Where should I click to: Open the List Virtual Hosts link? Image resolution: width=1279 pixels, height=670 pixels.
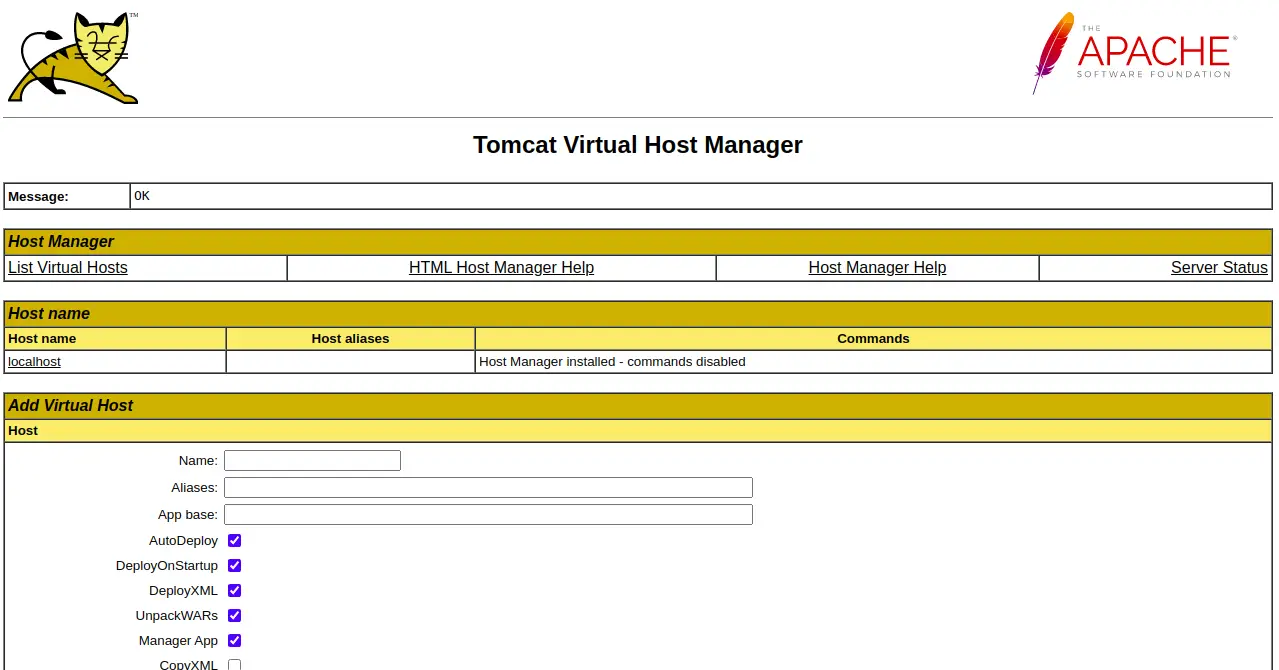68,268
